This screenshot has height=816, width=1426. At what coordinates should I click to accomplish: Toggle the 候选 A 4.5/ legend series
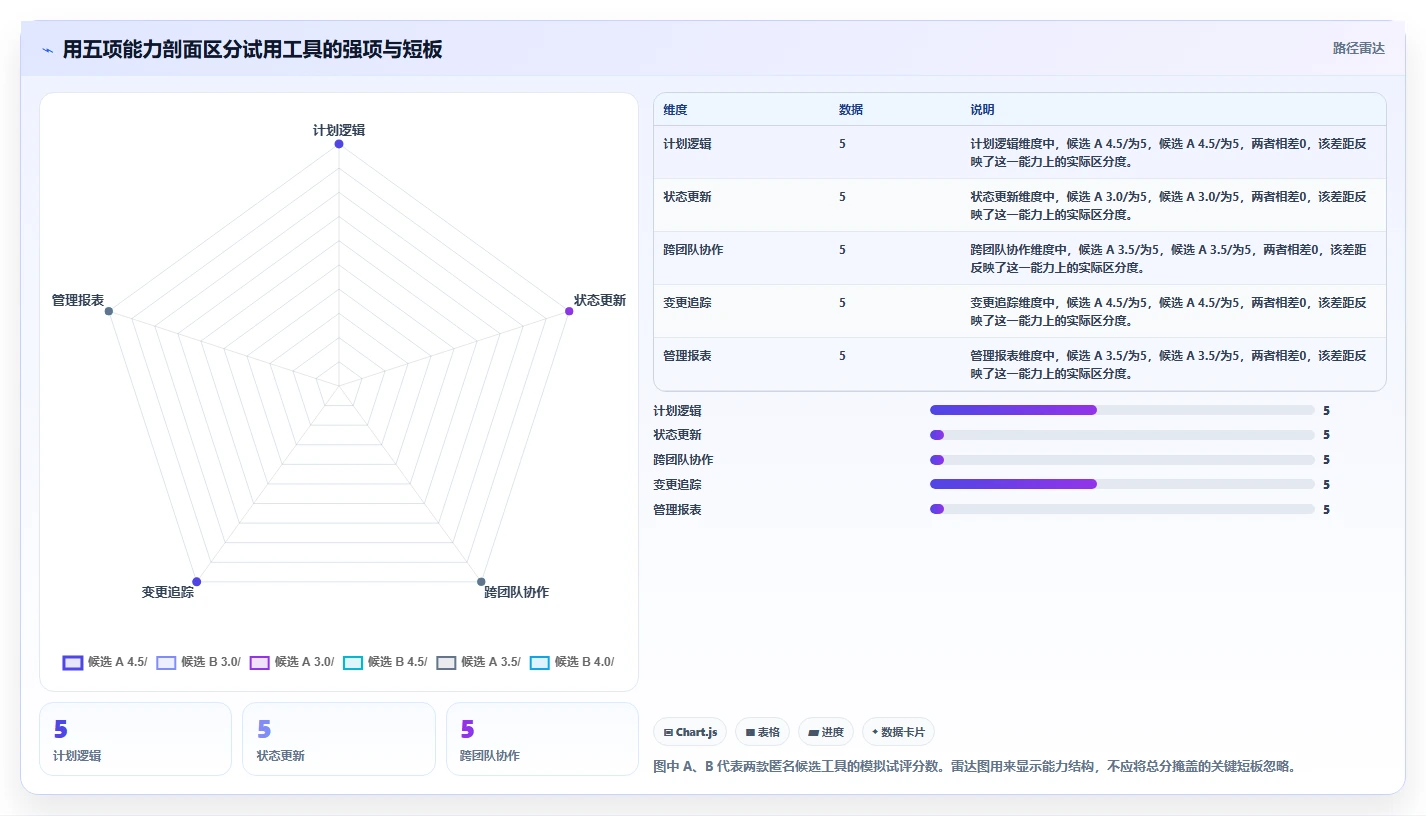[105, 662]
